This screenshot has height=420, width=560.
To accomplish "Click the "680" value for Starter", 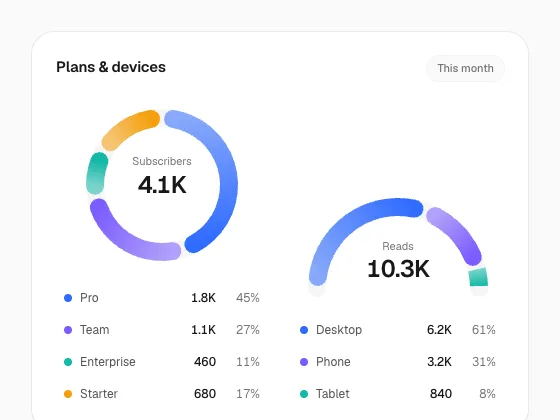I will click(x=205, y=394).
